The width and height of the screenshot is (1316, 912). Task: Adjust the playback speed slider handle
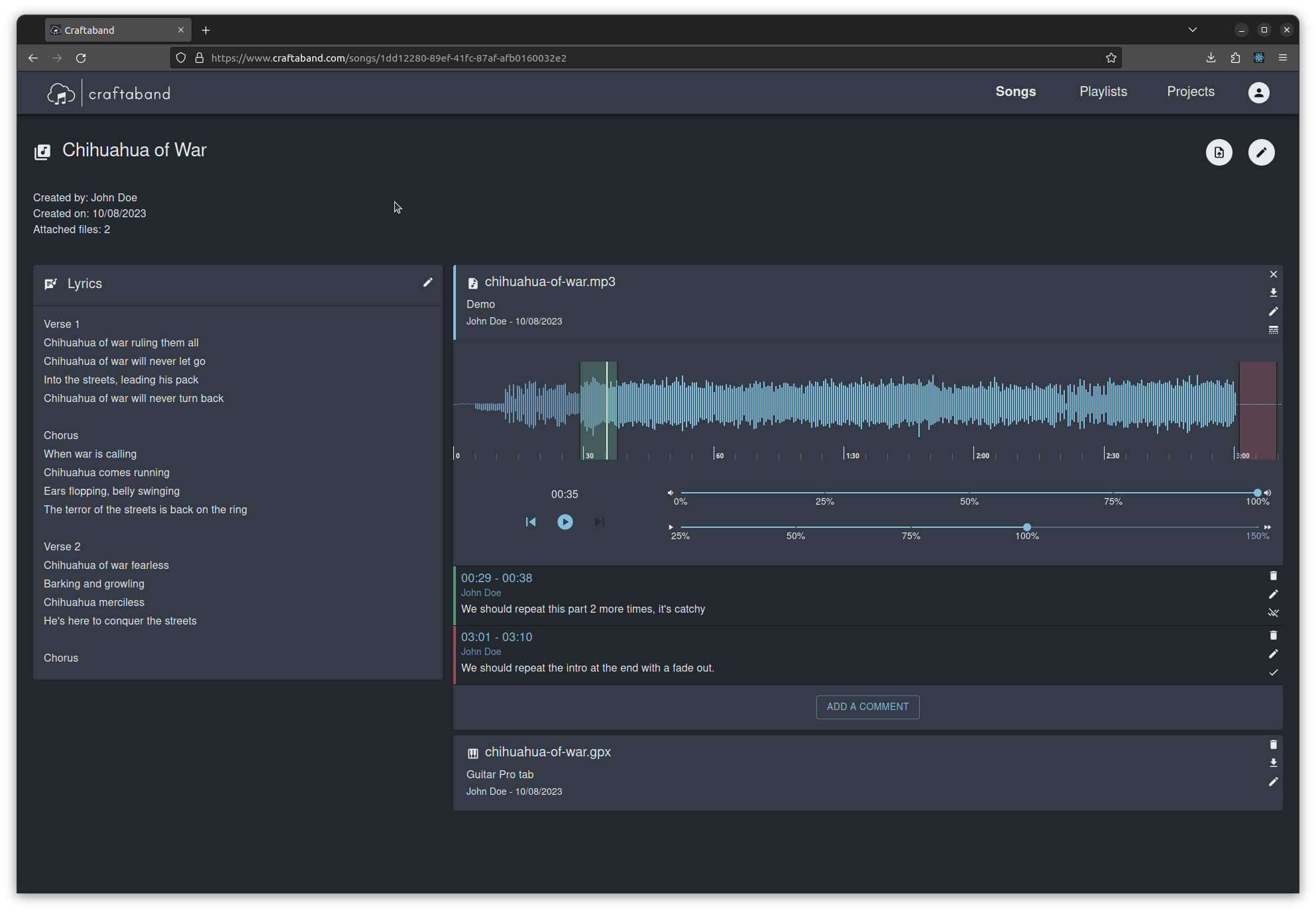1027,527
